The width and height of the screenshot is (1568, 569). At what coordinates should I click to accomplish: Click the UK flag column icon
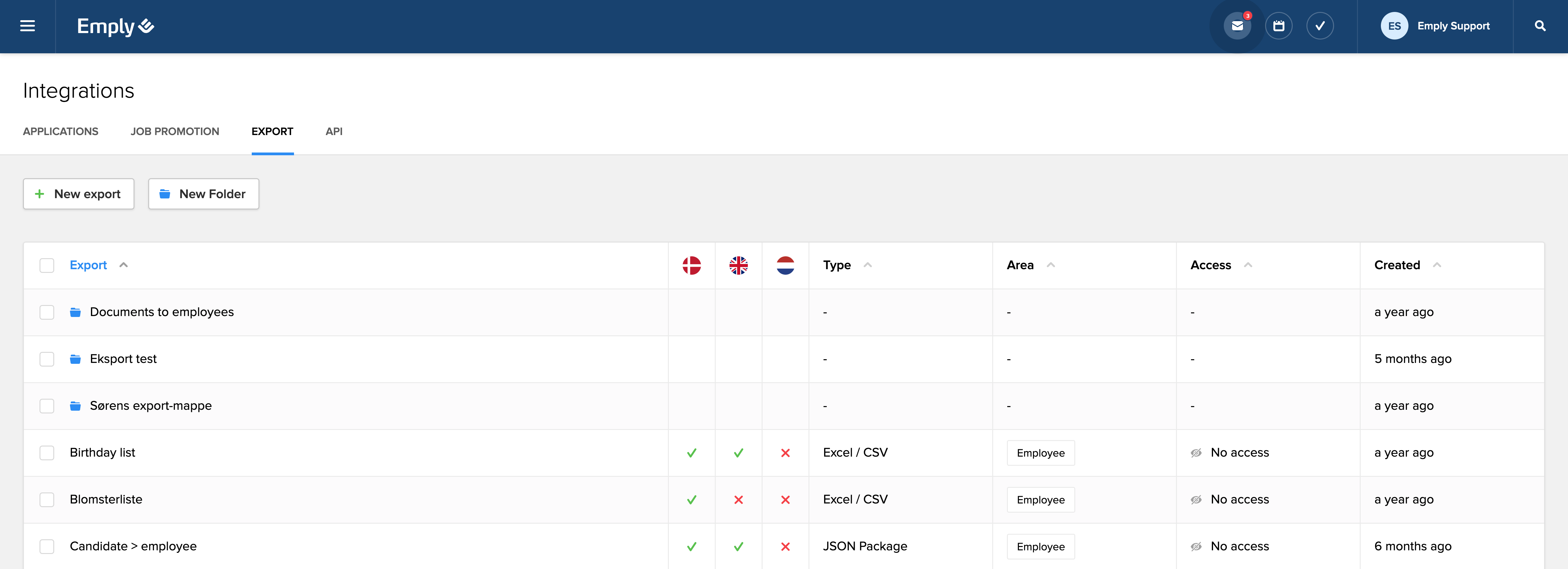click(738, 265)
